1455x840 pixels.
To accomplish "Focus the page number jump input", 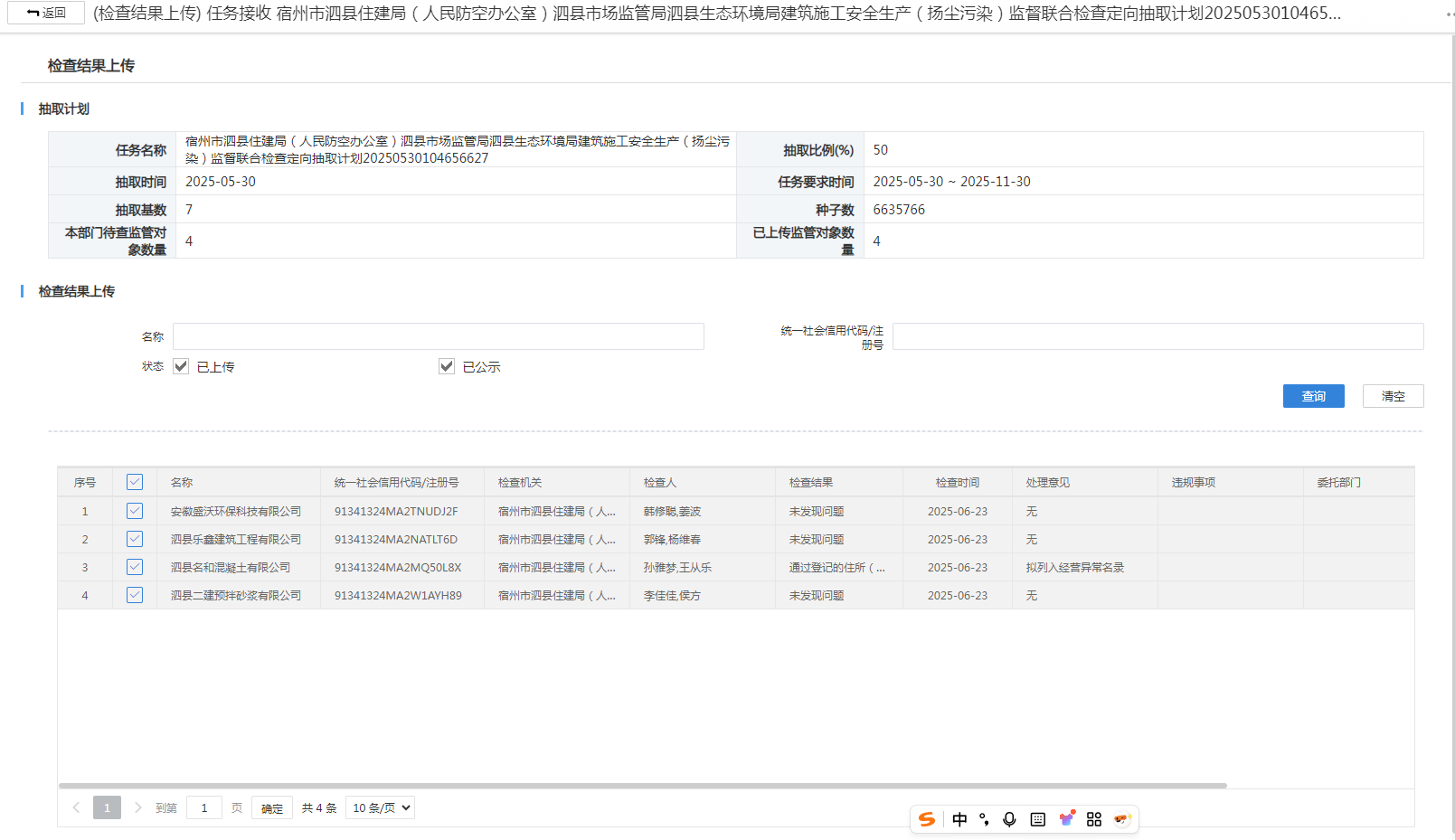I will [204, 807].
